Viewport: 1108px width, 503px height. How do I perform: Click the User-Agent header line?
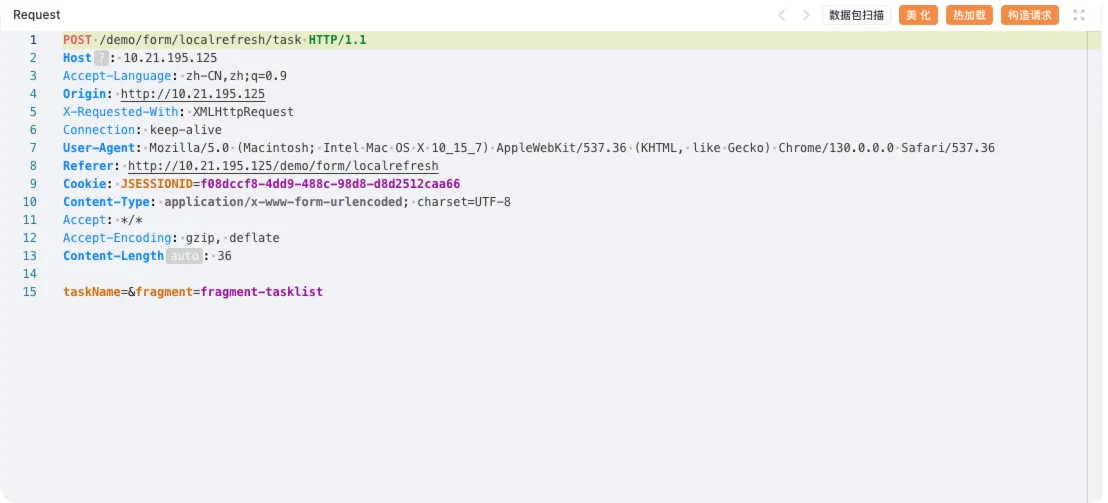click(529, 148)
